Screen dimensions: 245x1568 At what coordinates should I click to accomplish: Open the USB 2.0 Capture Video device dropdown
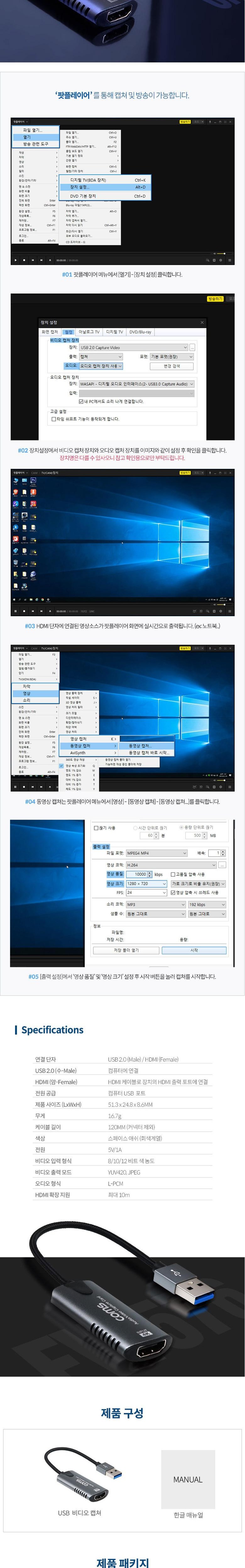click(133, 348)
